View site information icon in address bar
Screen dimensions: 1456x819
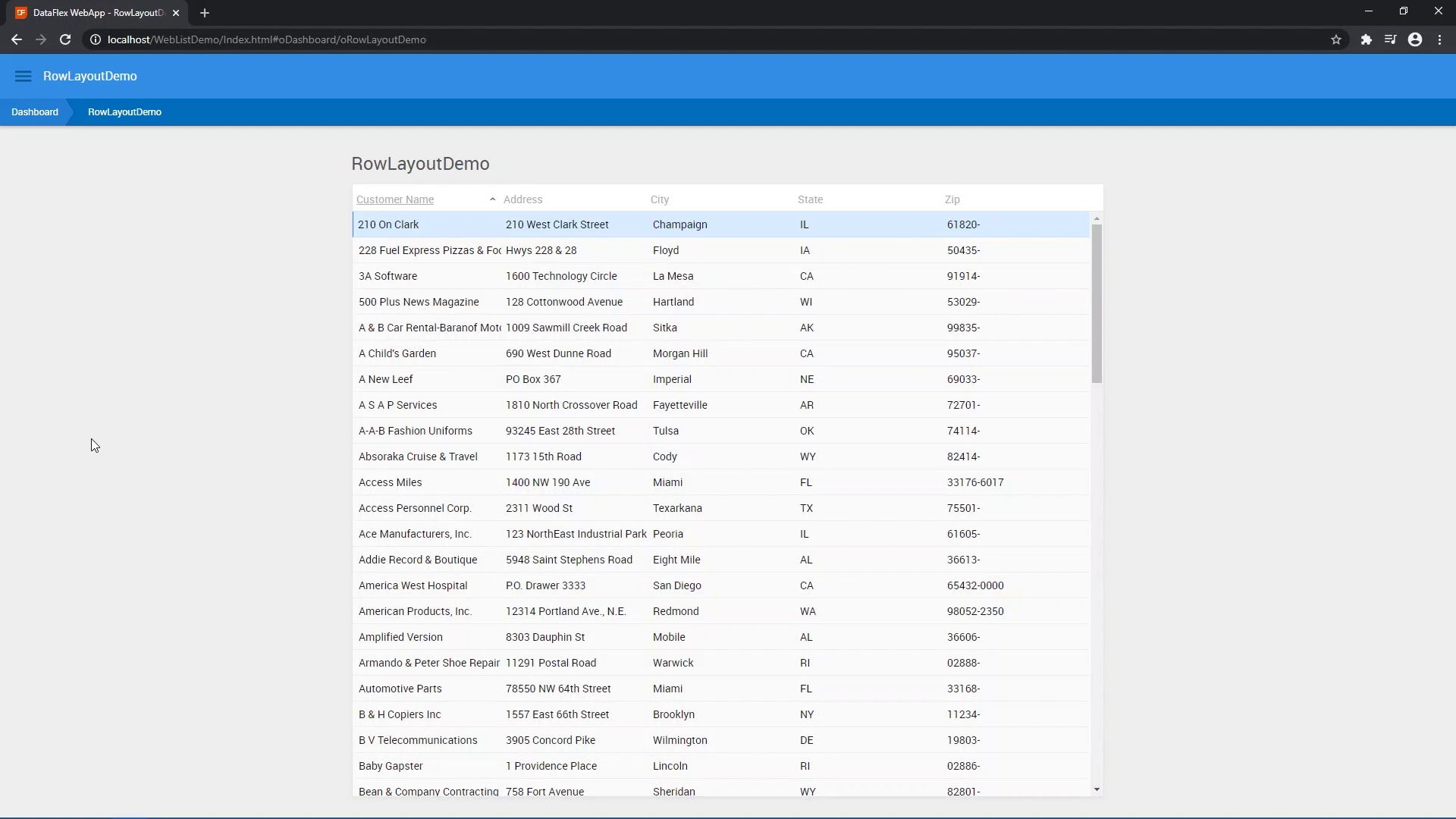[96, 39]
